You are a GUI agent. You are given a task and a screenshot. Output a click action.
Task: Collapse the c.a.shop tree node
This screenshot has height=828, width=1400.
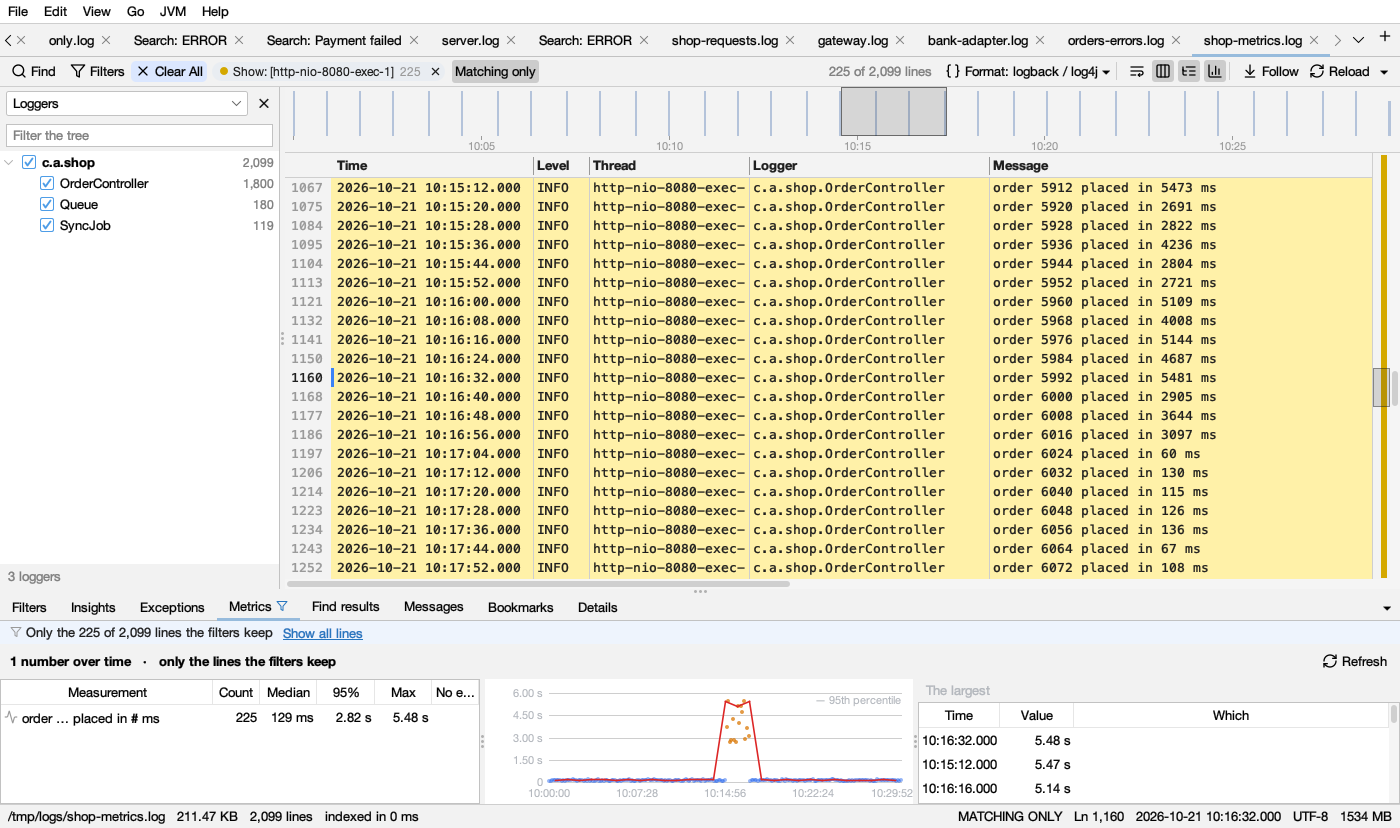click(9, 162)
